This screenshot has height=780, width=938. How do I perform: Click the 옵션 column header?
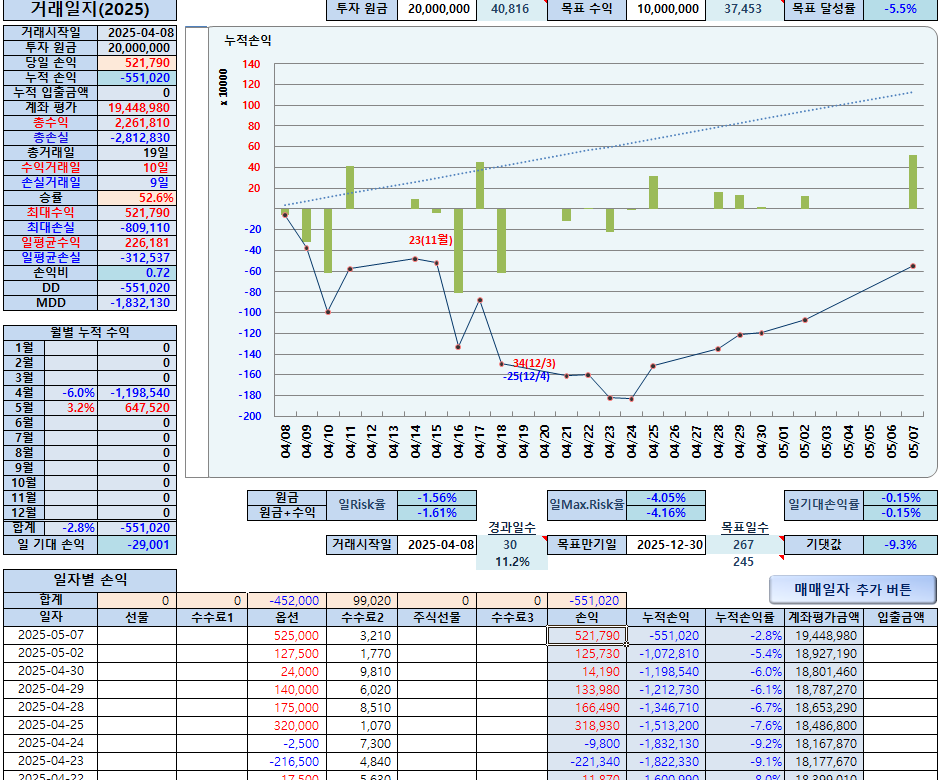287,617
